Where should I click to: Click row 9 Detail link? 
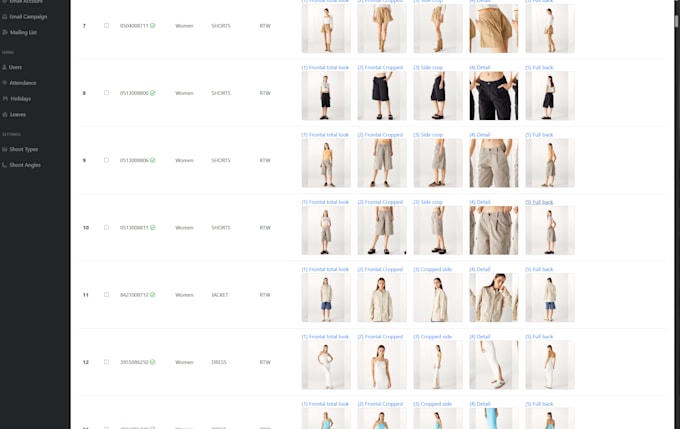[x=480, y=135]
